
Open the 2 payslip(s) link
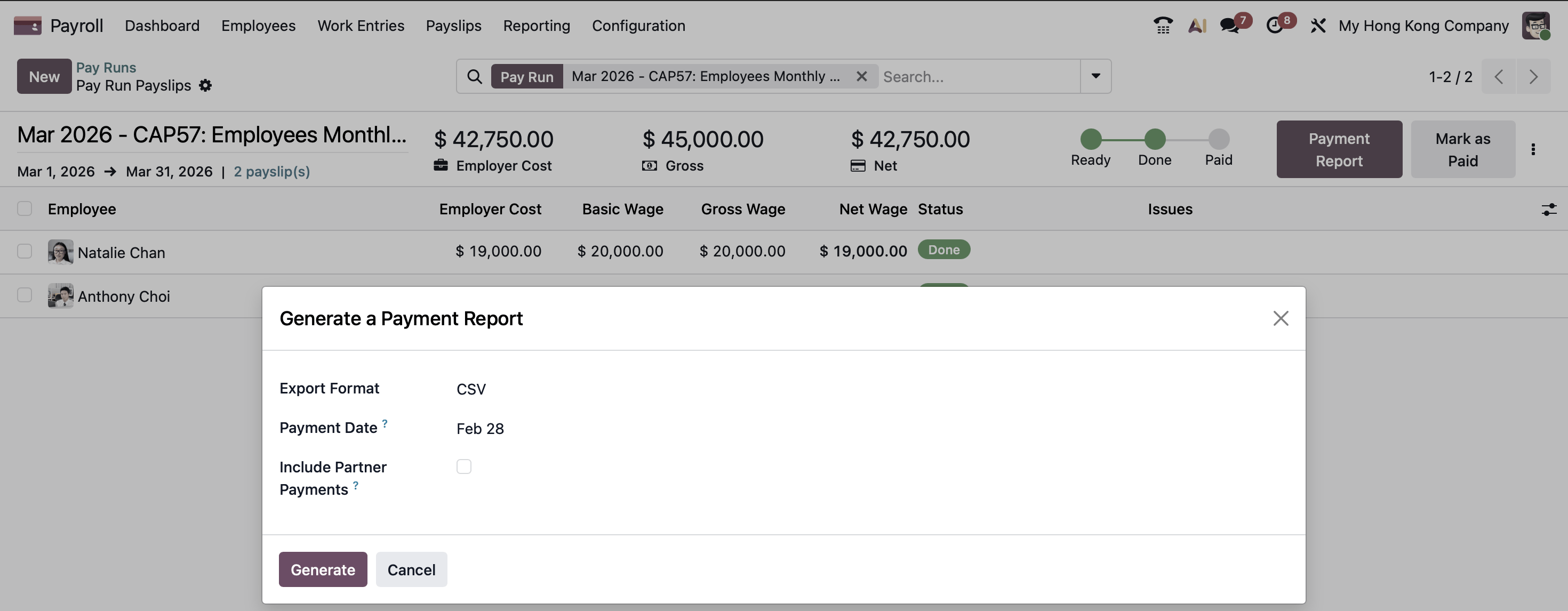[x=271, y=172]
